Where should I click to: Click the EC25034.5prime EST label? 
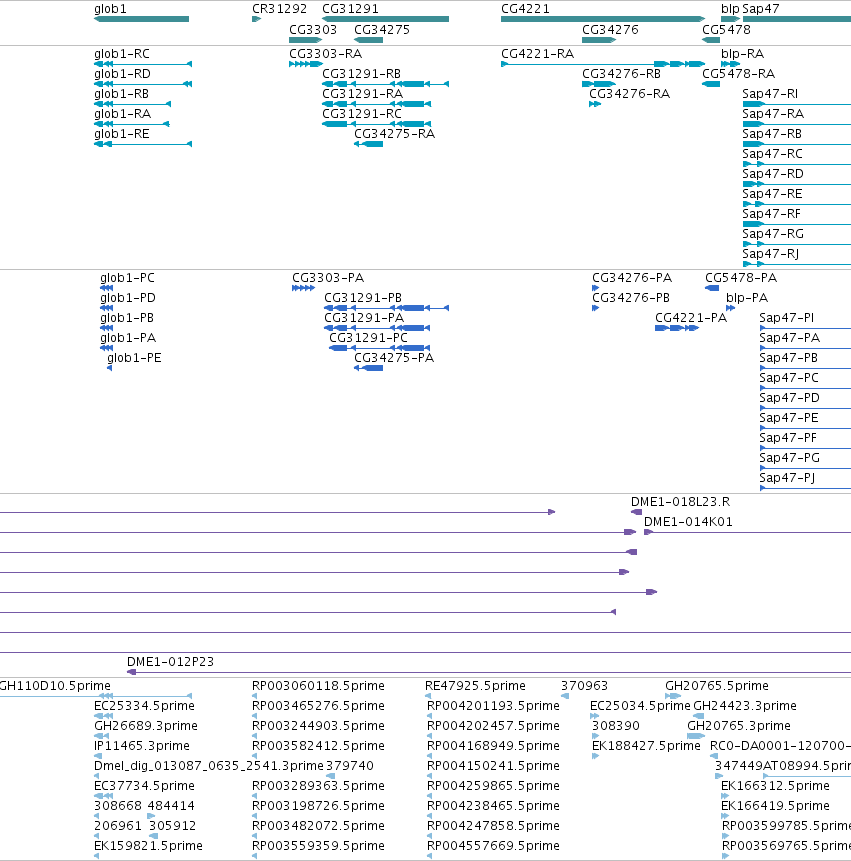click(640, 706)
